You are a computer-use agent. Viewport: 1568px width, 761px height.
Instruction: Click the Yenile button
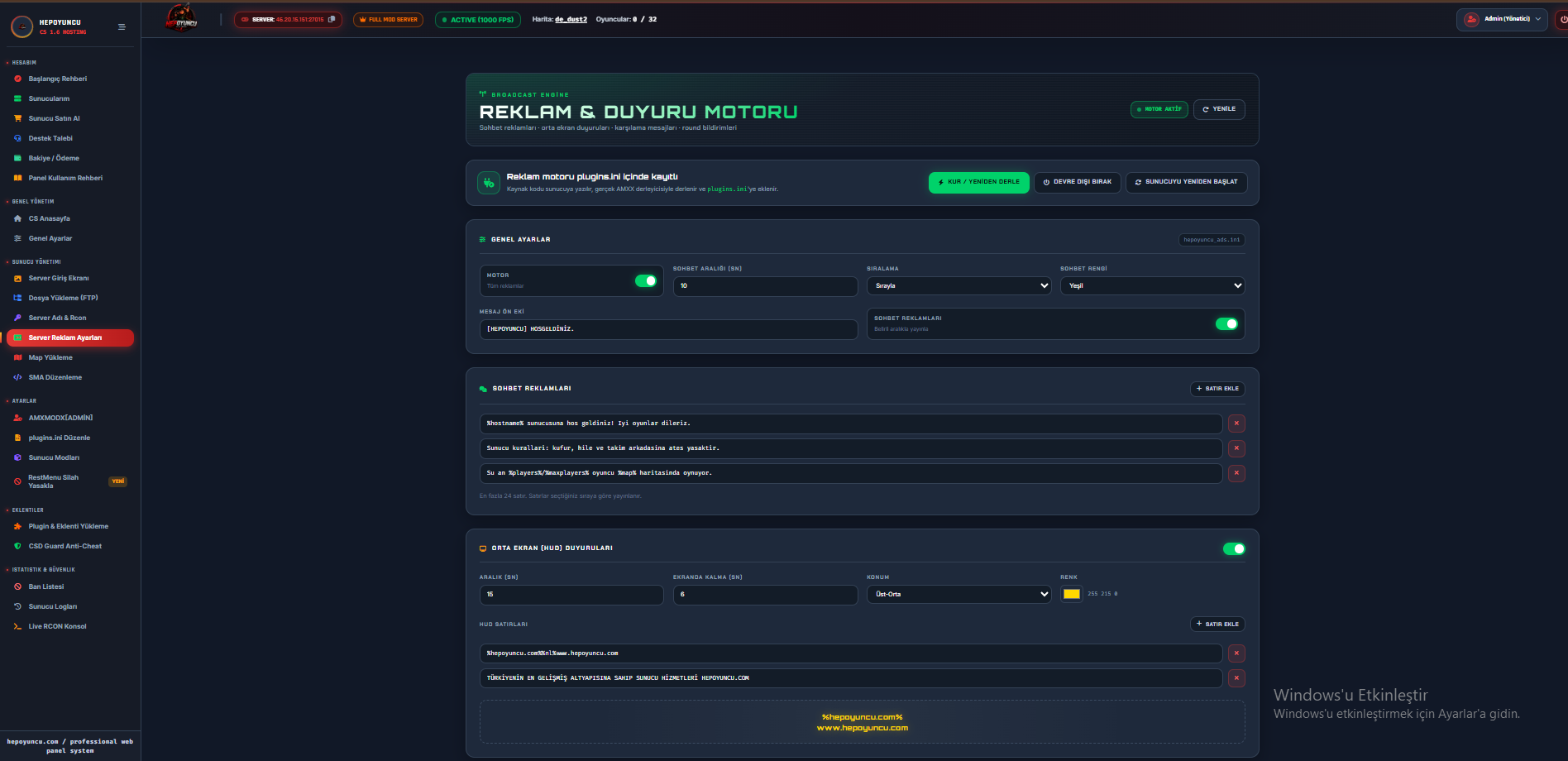pyautogui.click(x=1219, y=109)
